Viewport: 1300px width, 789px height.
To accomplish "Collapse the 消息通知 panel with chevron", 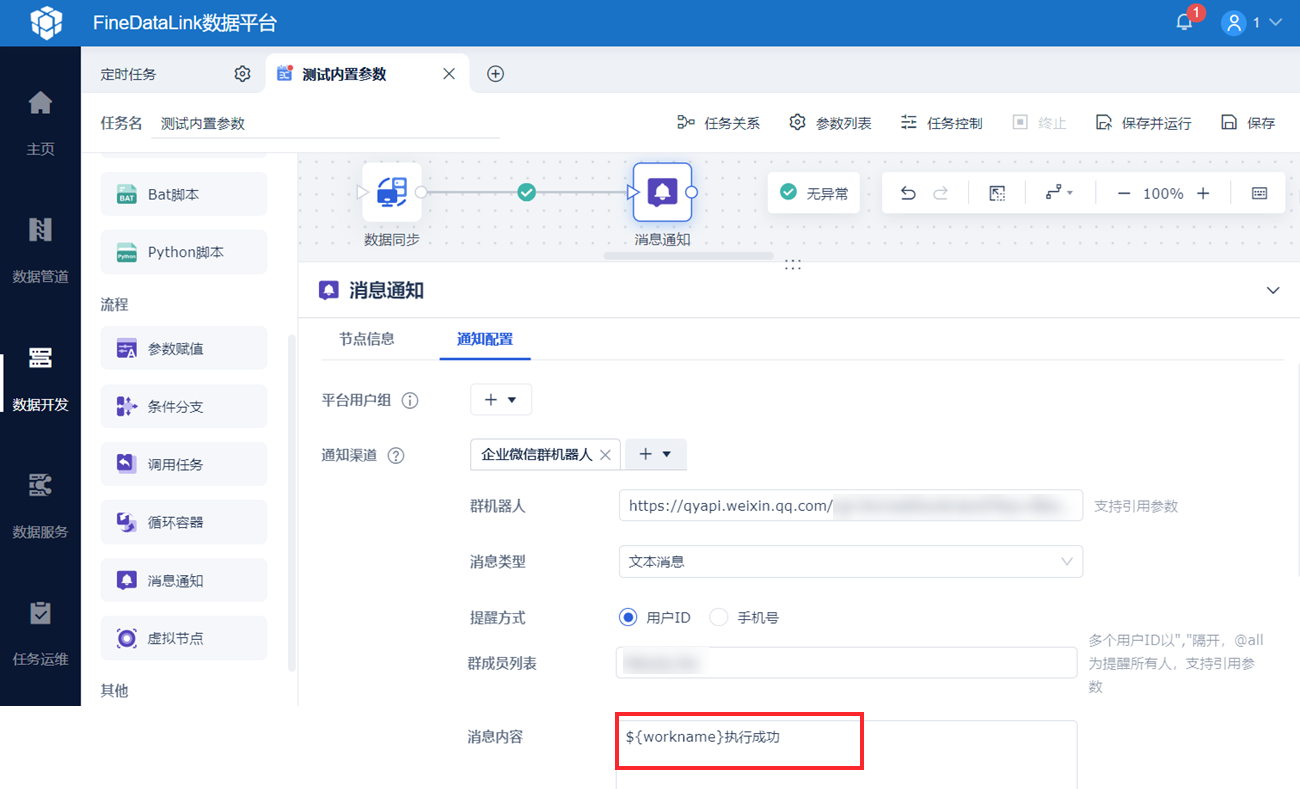I will pos(1273,290).
